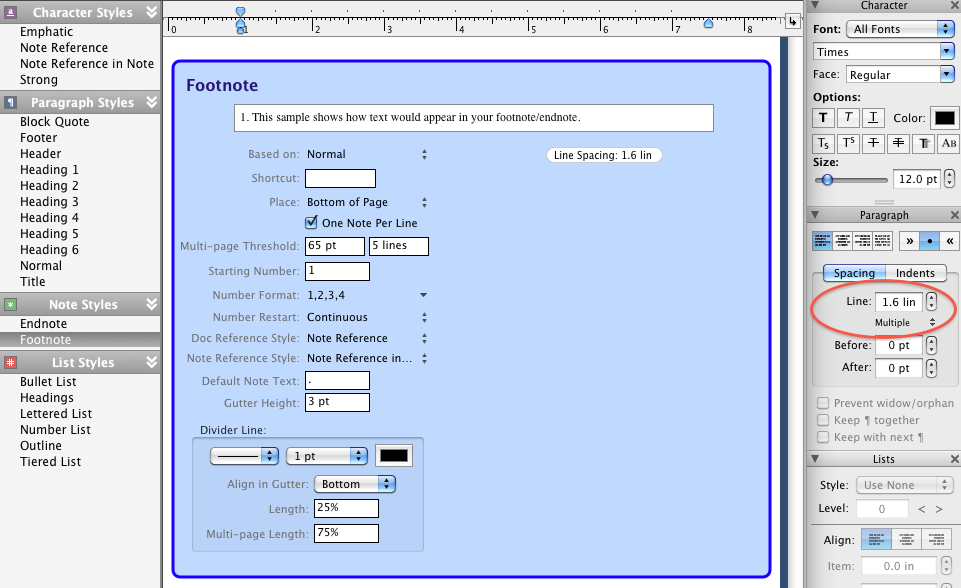Toggle bold in Character options
This screenshot has width=961, height=588.
click(823, 118)
